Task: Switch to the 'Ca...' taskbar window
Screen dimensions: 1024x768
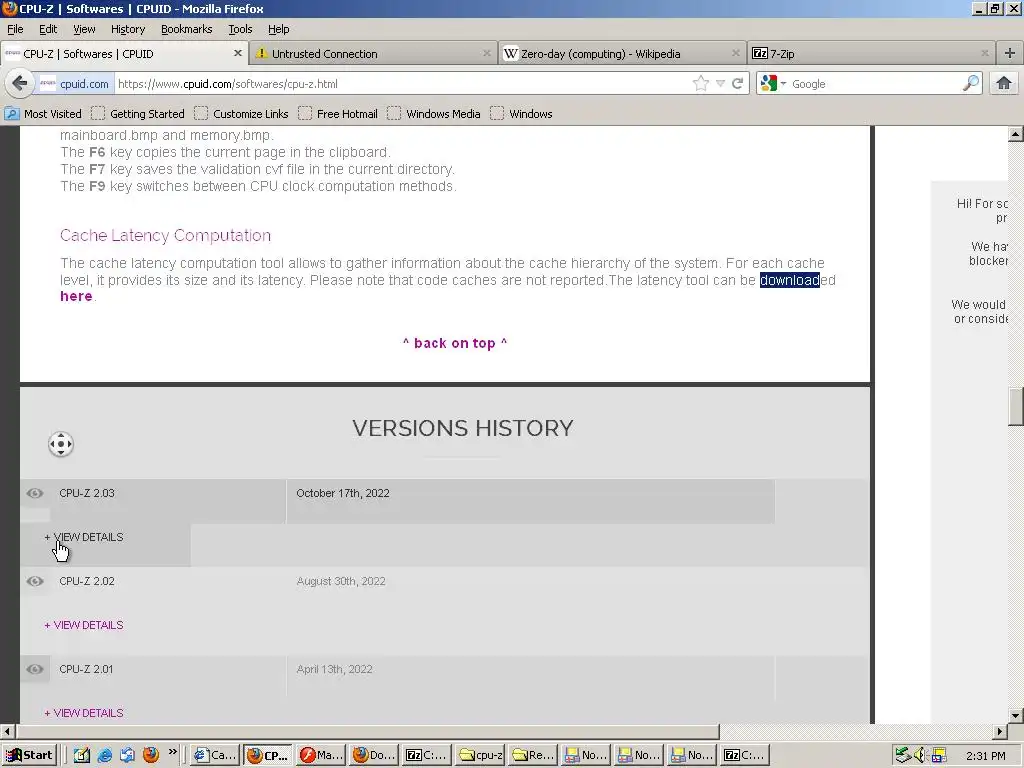Action: 216,755
